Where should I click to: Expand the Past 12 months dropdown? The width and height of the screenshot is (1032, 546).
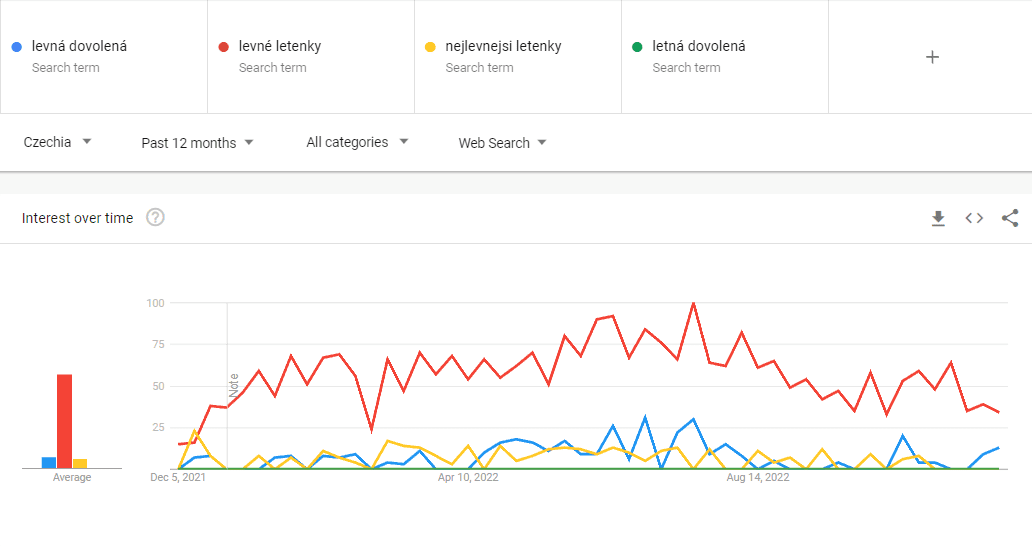[197, 143]
